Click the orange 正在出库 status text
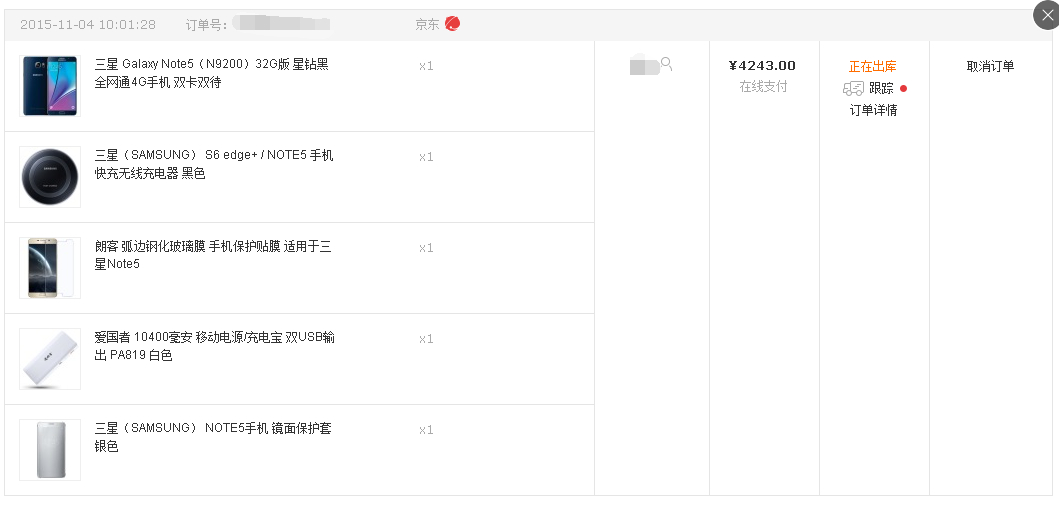This screenshot has width=1059, height=507. pos(872,67)
